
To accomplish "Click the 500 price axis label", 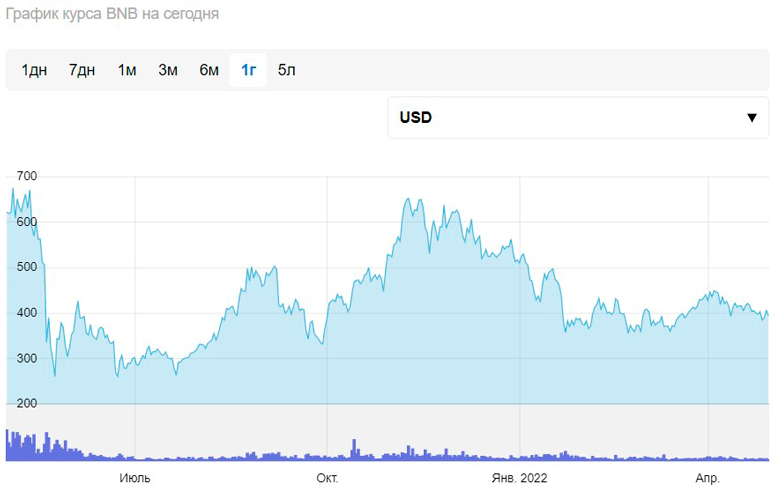I will tap(26, 267).
